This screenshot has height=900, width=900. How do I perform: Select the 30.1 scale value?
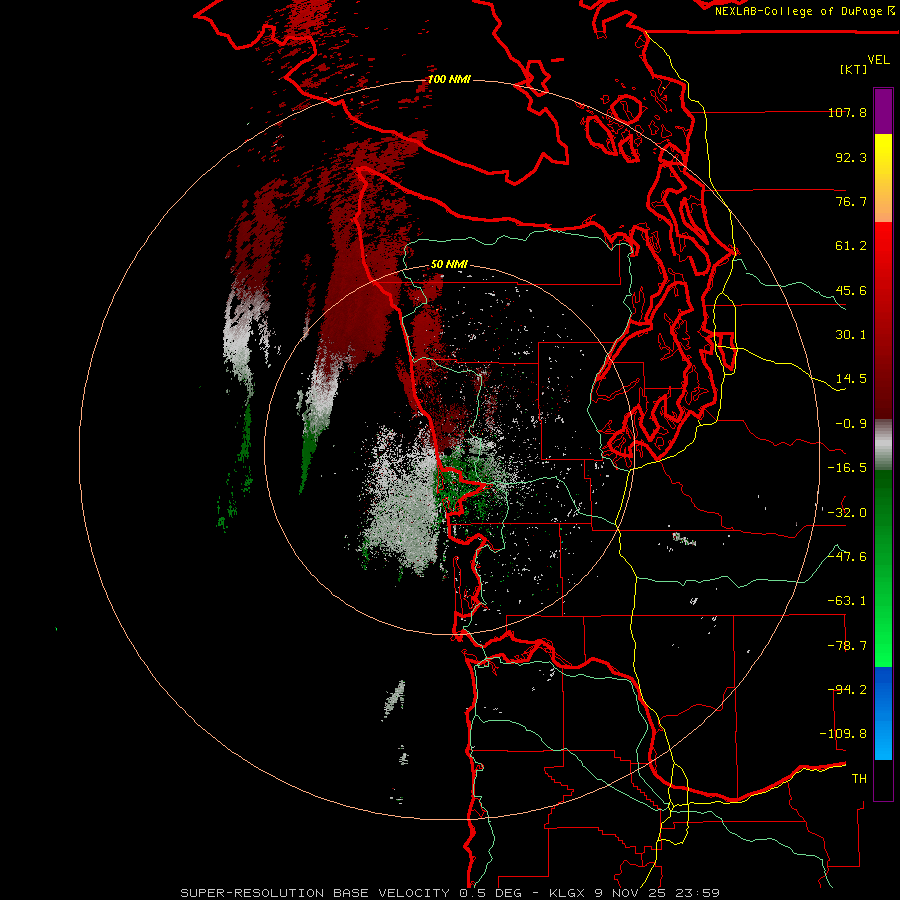[851, 335]
